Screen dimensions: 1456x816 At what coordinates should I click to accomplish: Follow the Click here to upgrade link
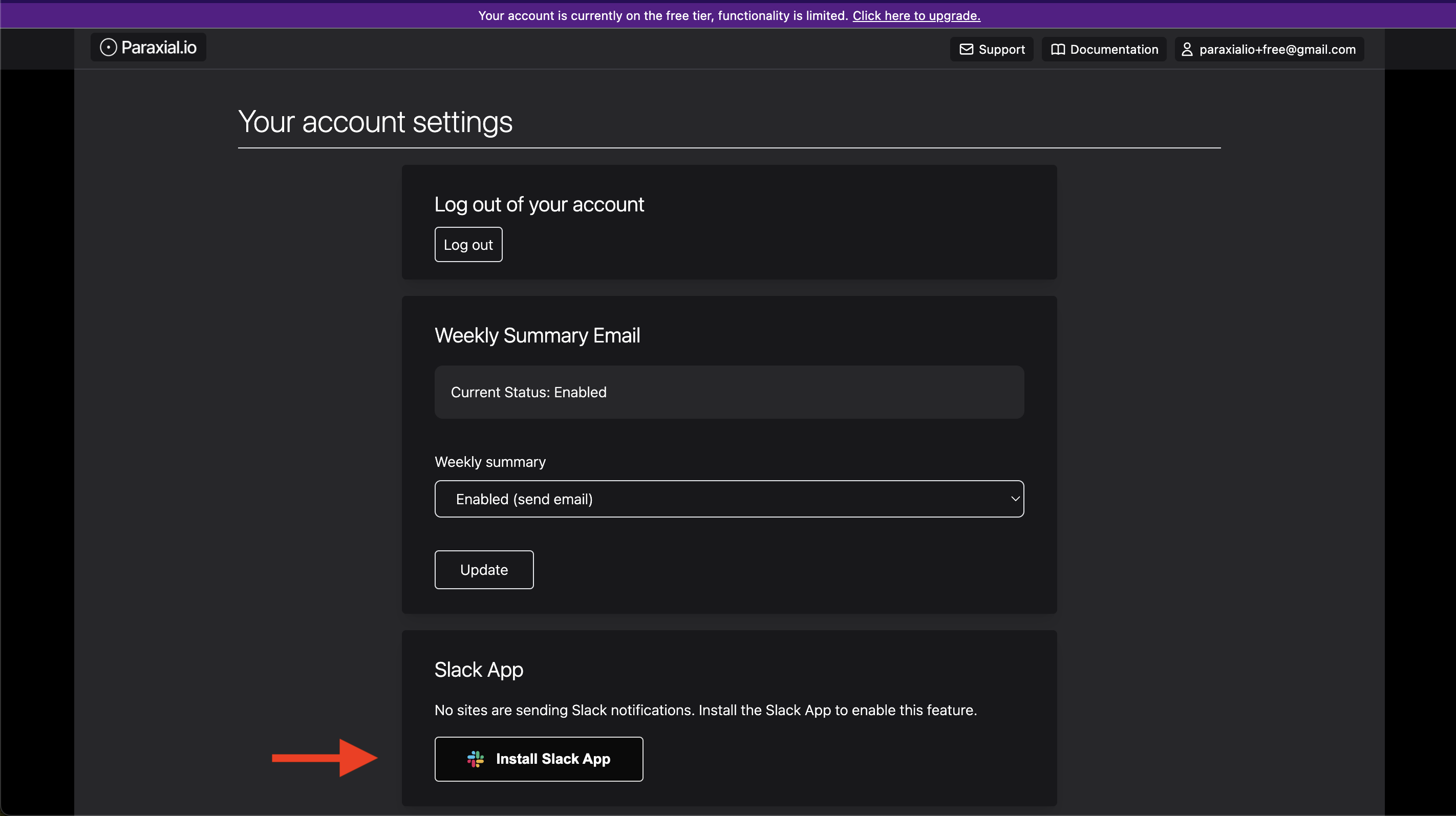(916, 16)
